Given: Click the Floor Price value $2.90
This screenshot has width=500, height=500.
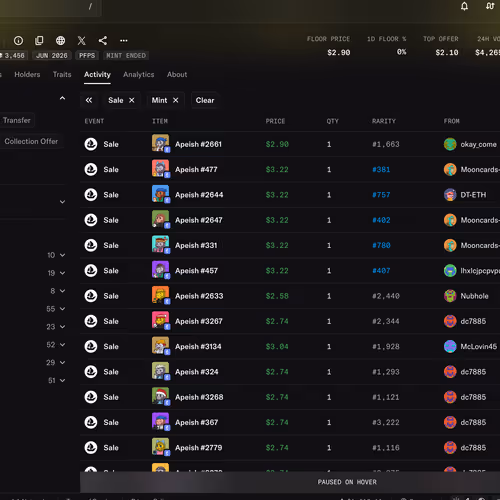Looking at the screenshot, I should (x=339, y=52).
